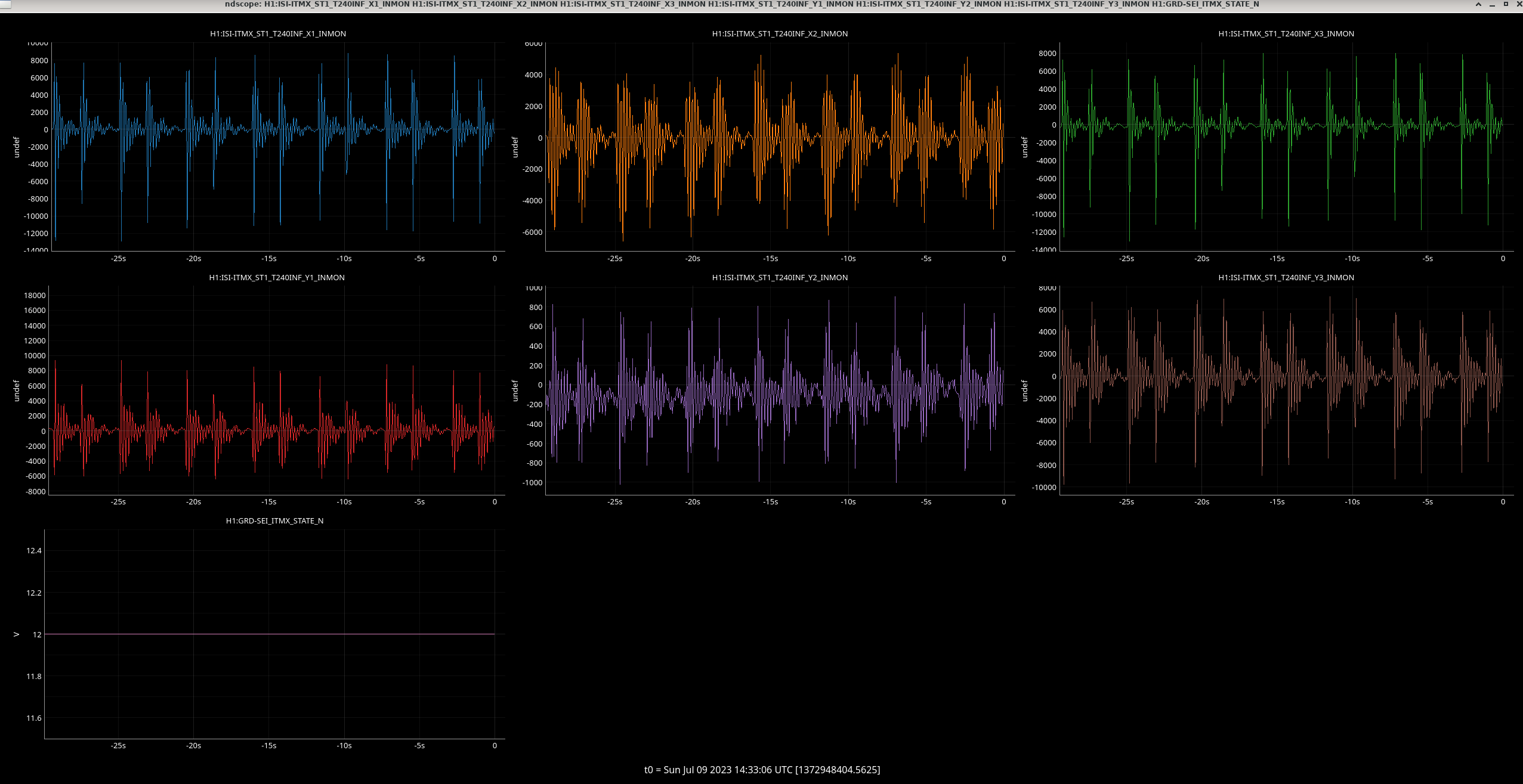The image size is (1523, 784).
Task: Click the -15s tick on X3_INMON time axis
Action: (x=1277, y=259)
